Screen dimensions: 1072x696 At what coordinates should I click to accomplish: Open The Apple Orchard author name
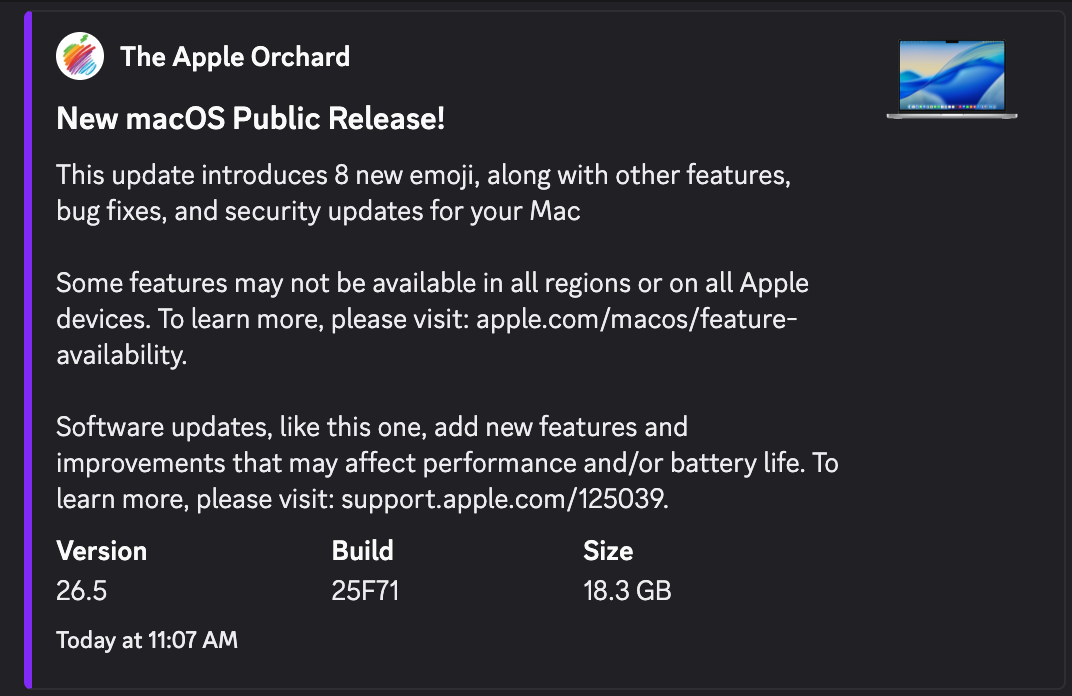click(x=234, y=57)
